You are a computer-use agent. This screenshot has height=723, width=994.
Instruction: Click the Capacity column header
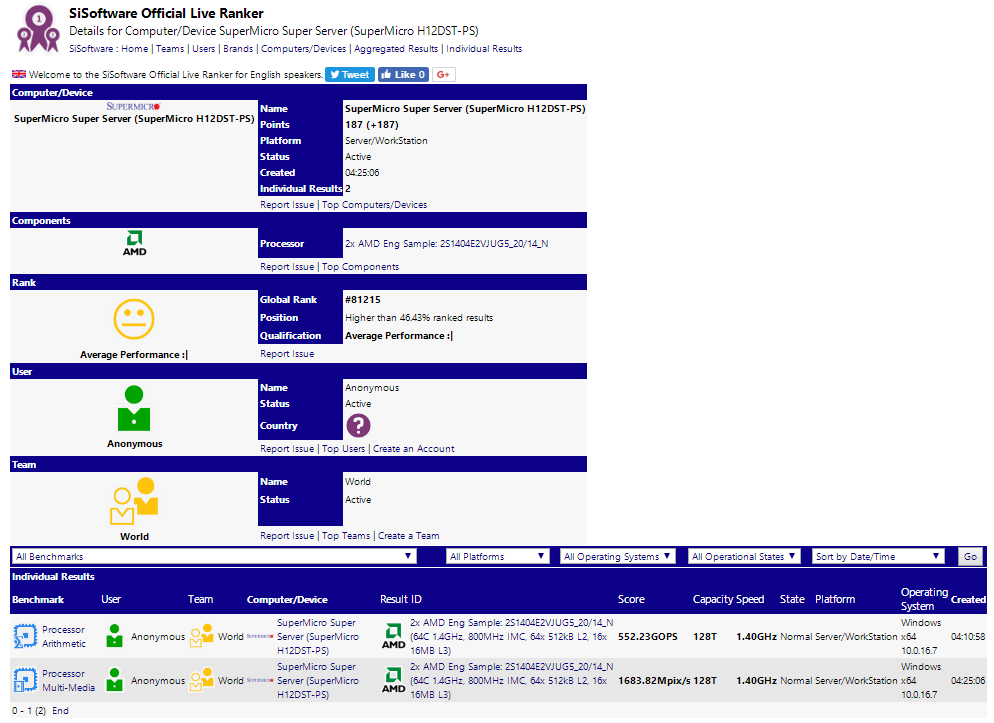click(x=713, y=599)
